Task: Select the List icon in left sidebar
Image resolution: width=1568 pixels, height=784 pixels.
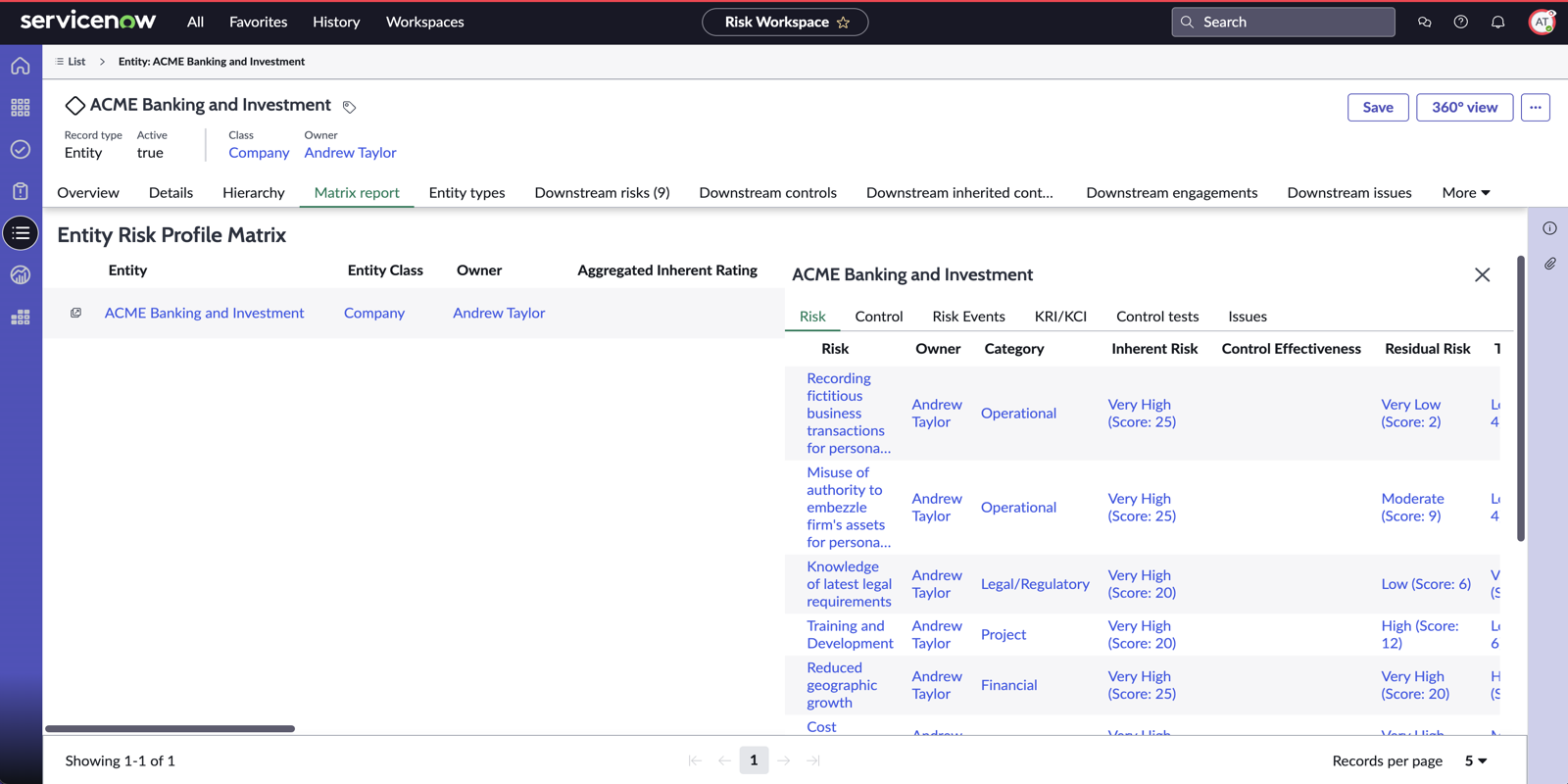Action: coord(21,233)
